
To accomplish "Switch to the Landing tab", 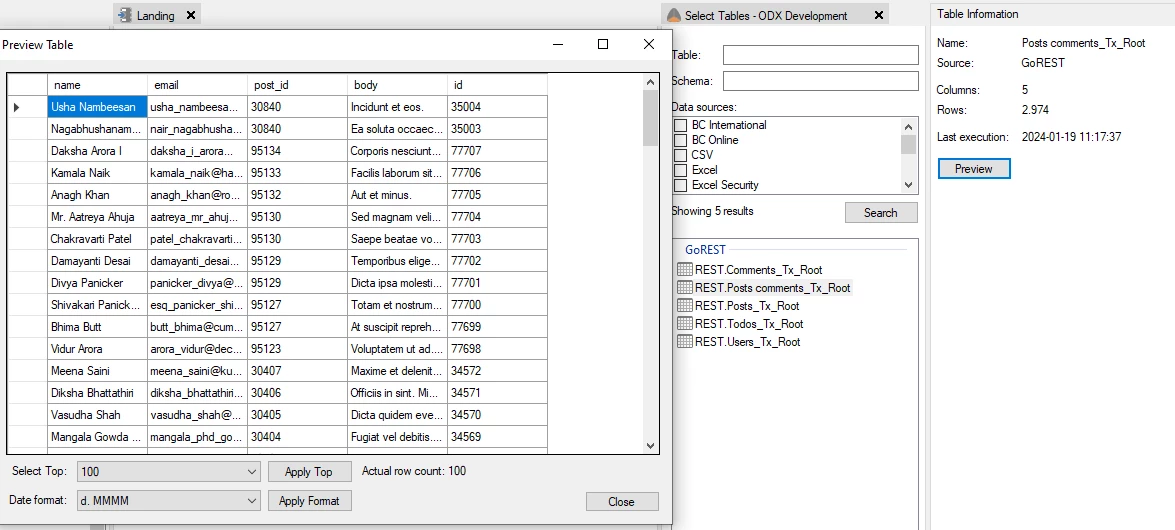I will click(155, 15).
